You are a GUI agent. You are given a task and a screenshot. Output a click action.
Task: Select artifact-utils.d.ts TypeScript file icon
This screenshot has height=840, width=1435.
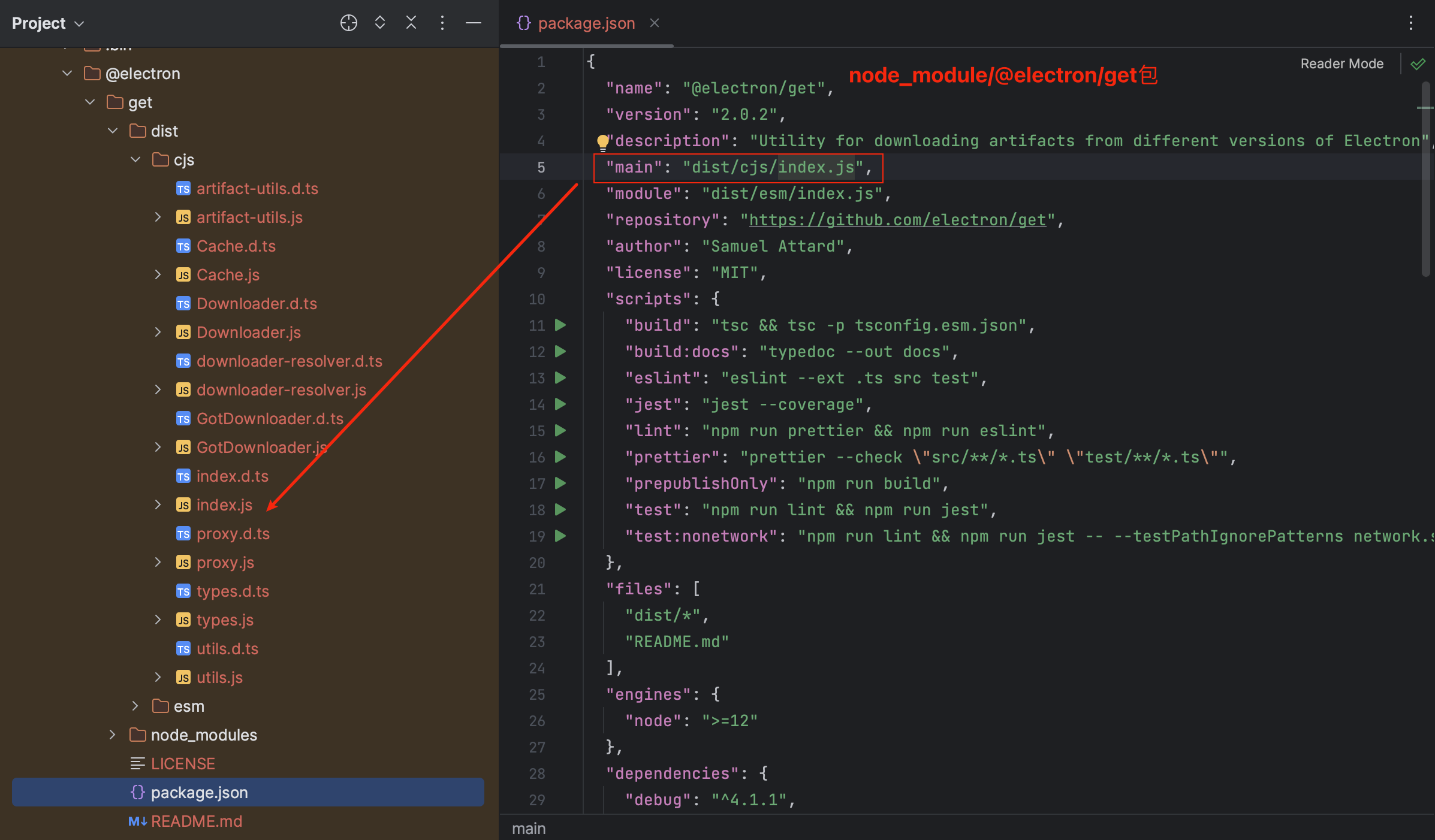click(183, 189)
